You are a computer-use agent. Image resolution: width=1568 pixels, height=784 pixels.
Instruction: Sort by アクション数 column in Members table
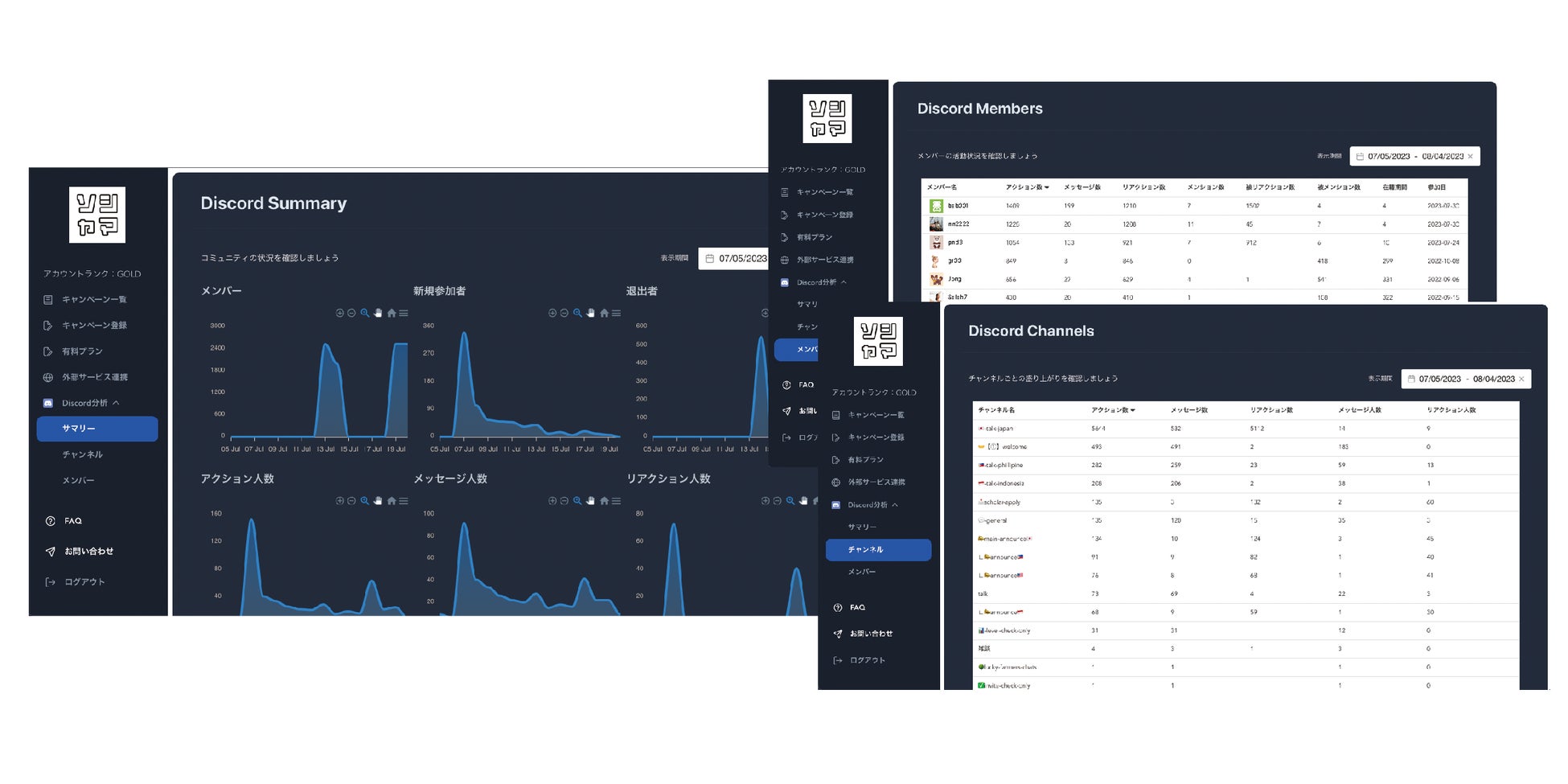click(1027, 187)
